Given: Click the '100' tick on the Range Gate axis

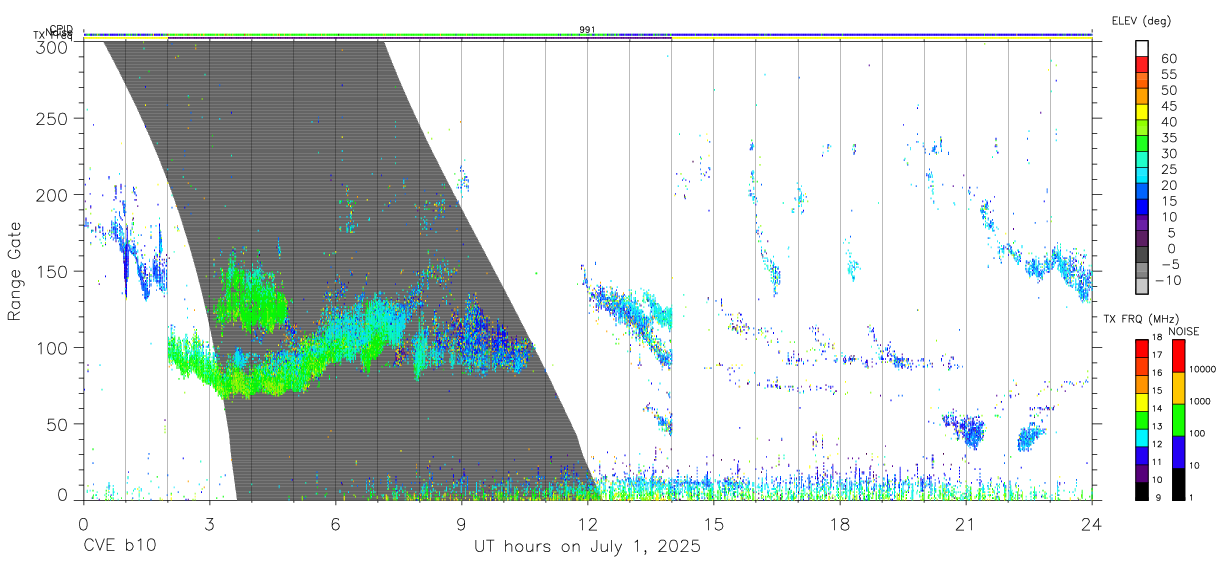Looking at the screenshot, I should click(52, 348).
